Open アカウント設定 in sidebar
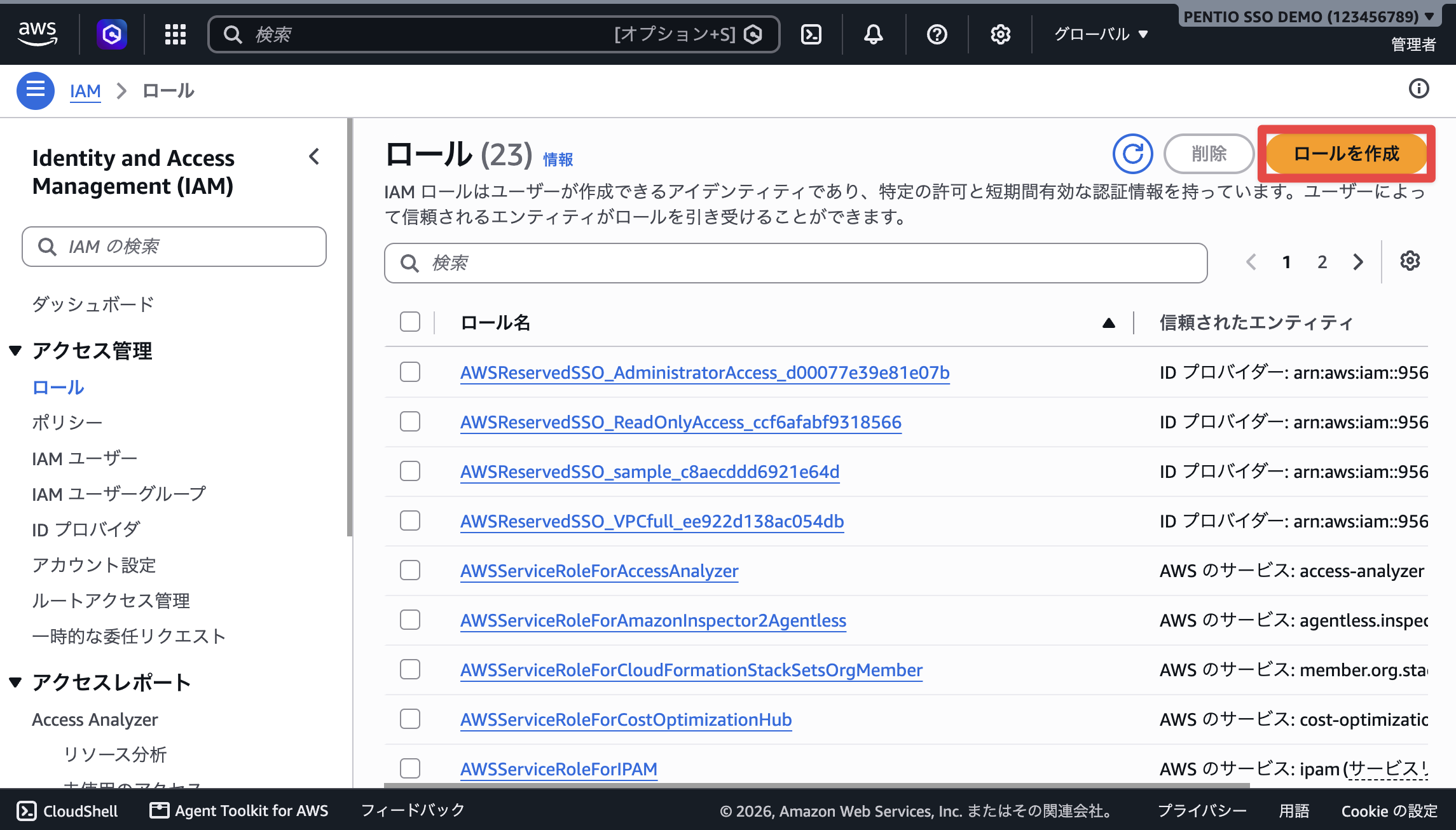The width and height of the screenshot is (1456, 830). pyautogui.click(x=94, y=565)
